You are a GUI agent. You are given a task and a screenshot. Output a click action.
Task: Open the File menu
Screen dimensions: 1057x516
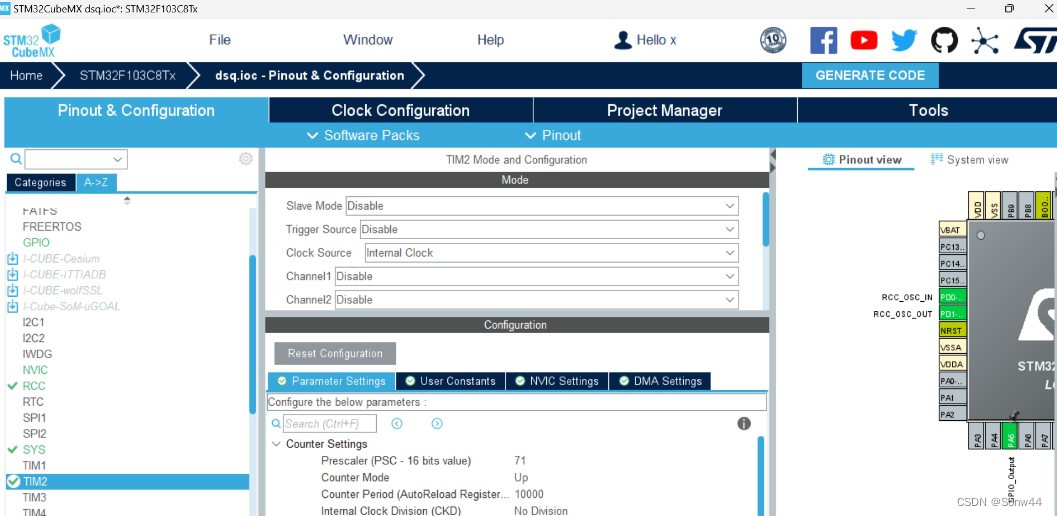pos(220,40)
